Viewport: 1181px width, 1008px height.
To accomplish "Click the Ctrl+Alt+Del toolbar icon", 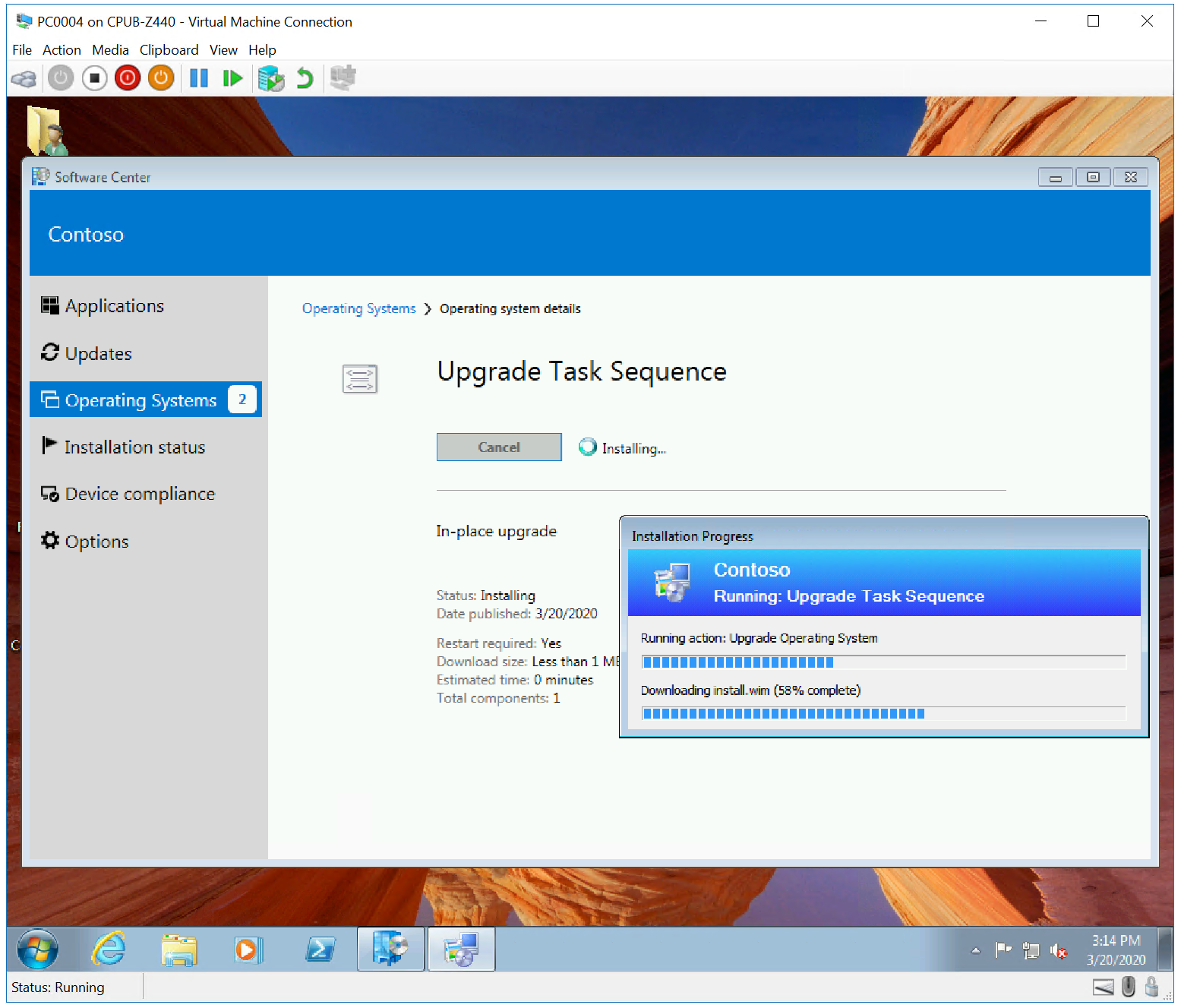I will pos(24,78).
